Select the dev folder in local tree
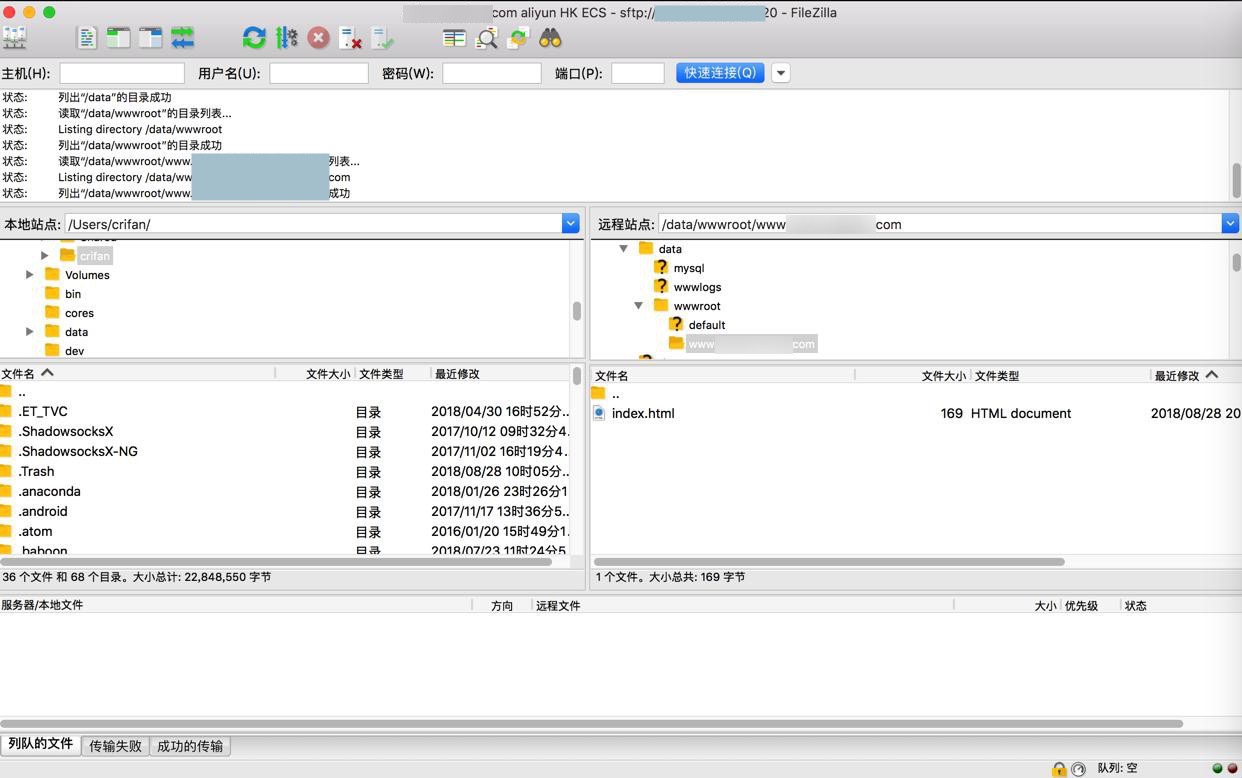Image resolution: width=1242 pixels, height=778 pixels. tap(74, 351)
